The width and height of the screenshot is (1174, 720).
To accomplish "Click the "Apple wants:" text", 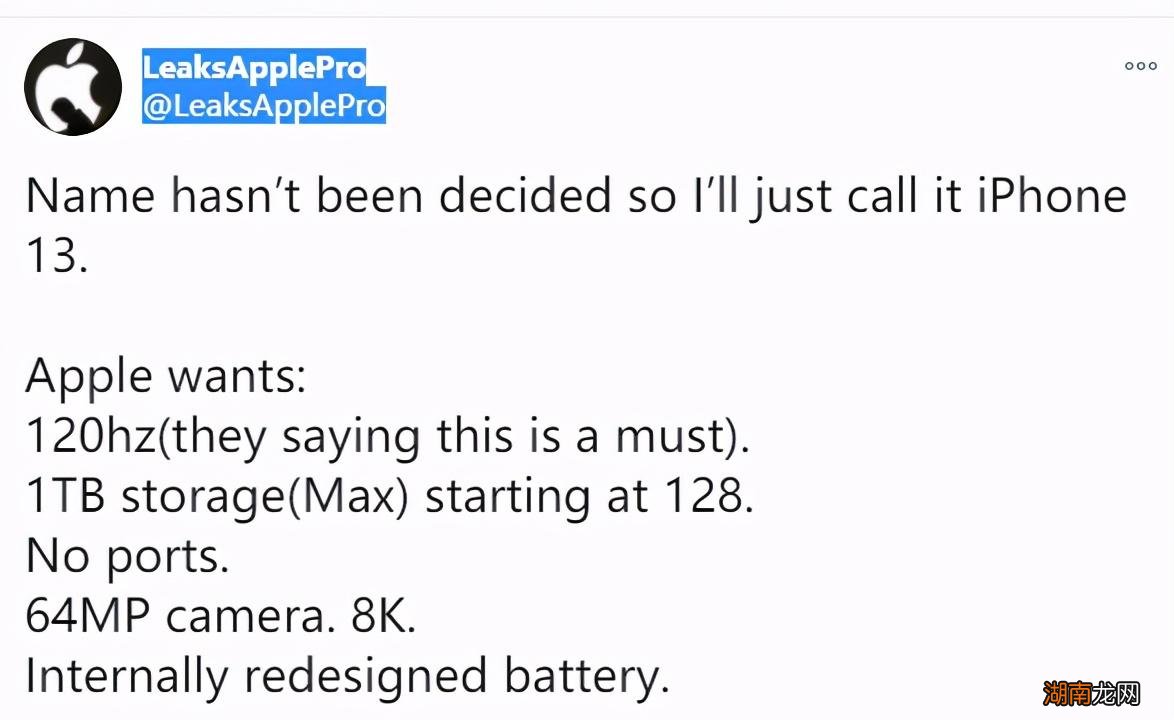I will coord(165,376).
